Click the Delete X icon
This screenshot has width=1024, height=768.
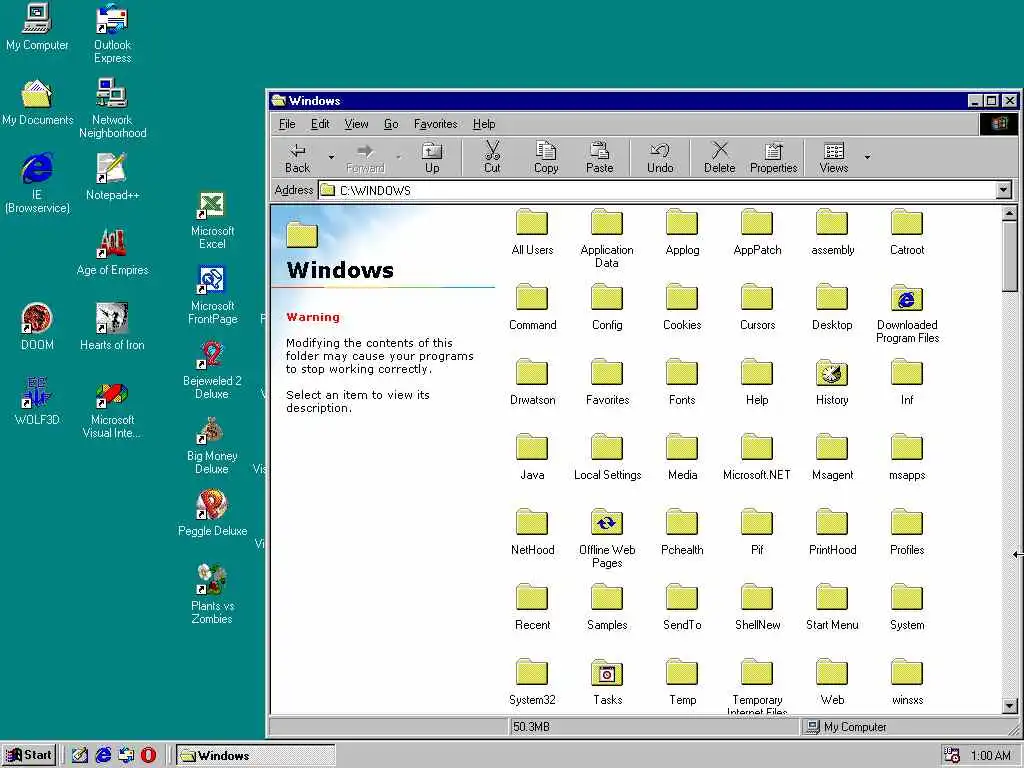point(720,151)
